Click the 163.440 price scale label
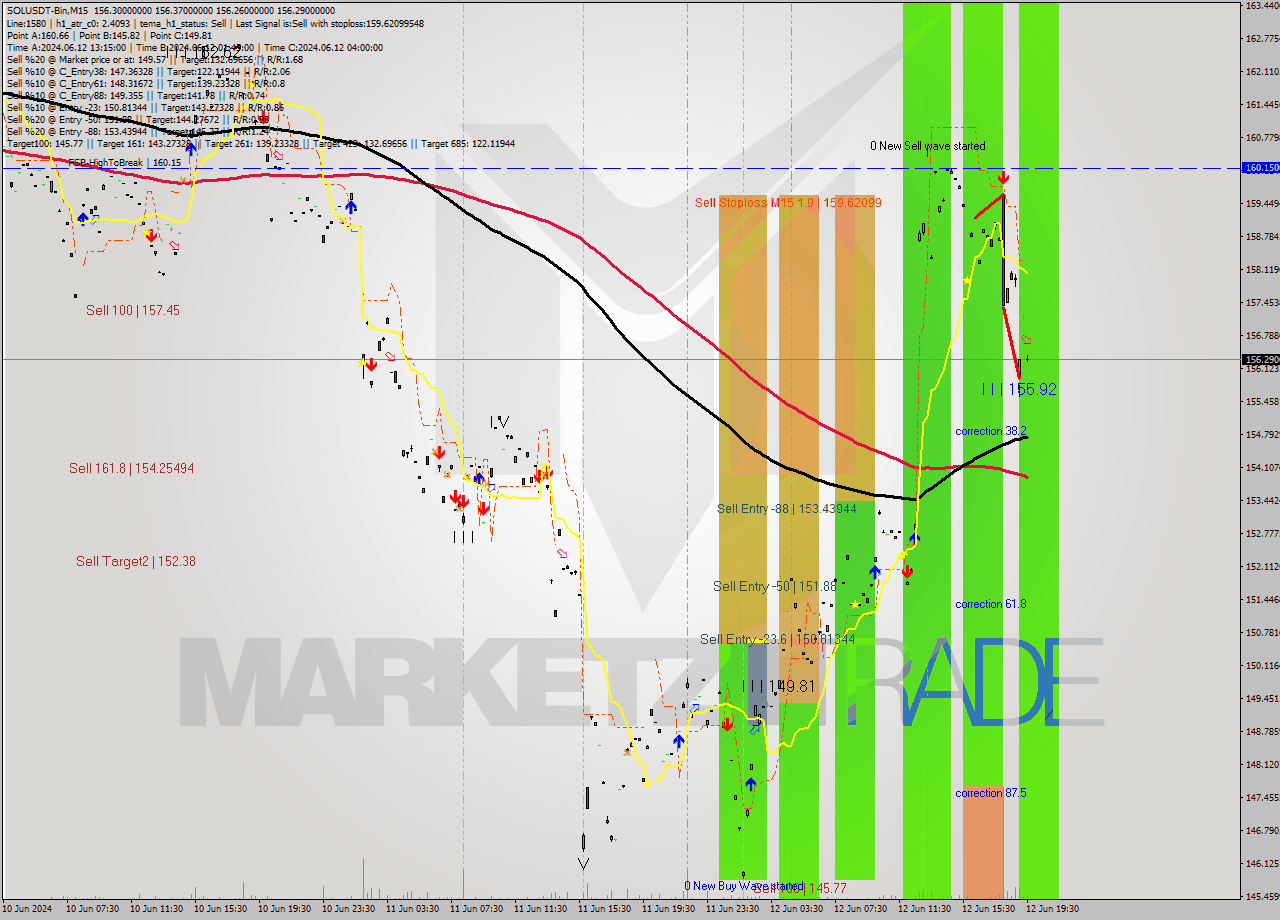 coord(1262,5)
